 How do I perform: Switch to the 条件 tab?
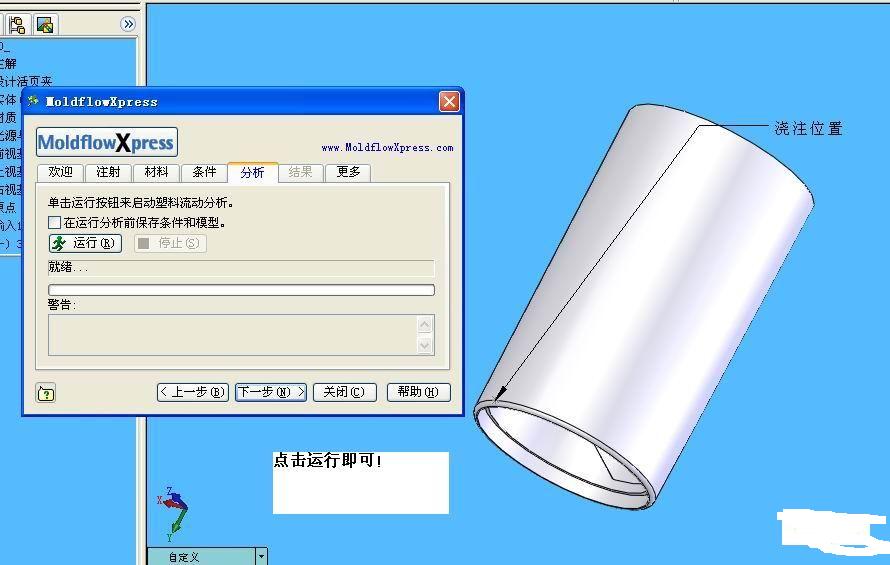(204, 172)
